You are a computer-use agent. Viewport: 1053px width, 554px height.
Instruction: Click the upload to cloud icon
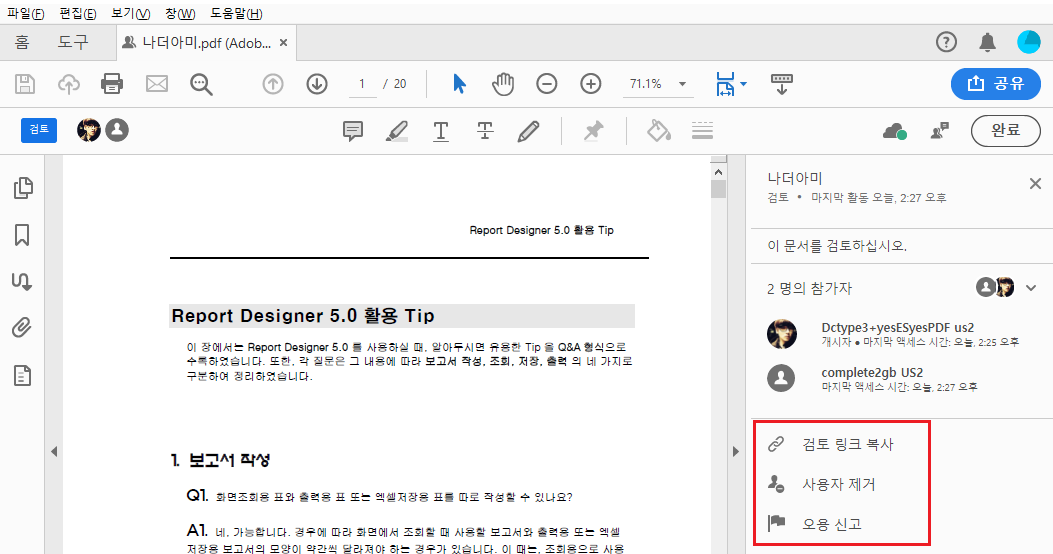68,84
